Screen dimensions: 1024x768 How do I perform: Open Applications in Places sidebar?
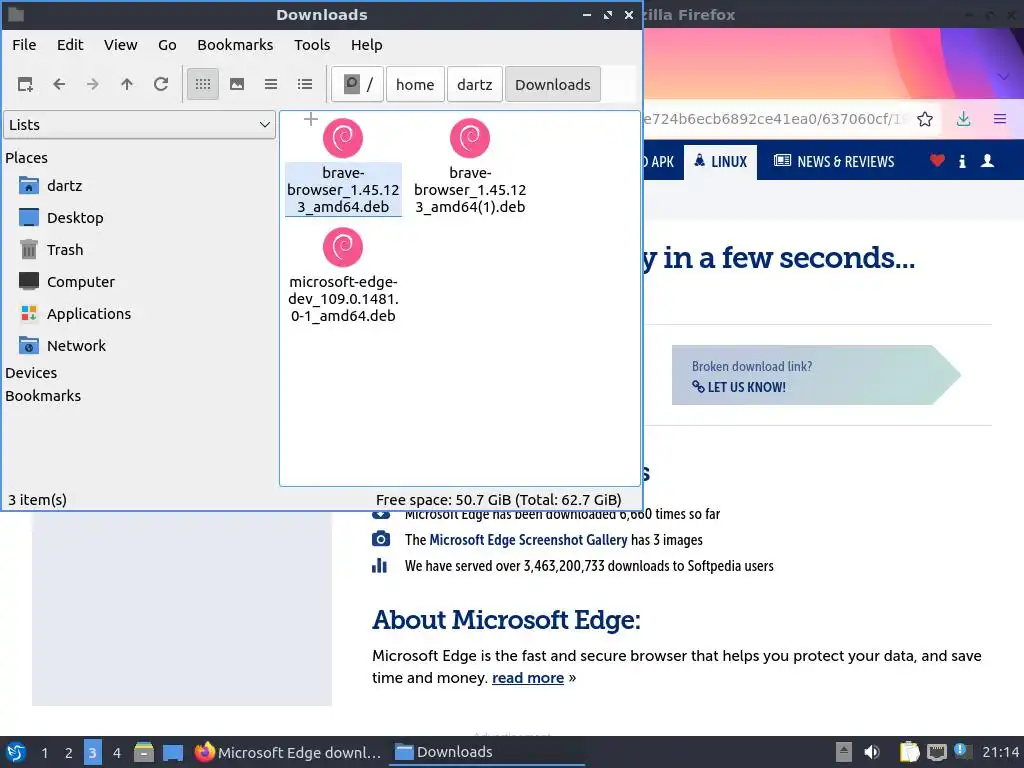pos(89,314)
